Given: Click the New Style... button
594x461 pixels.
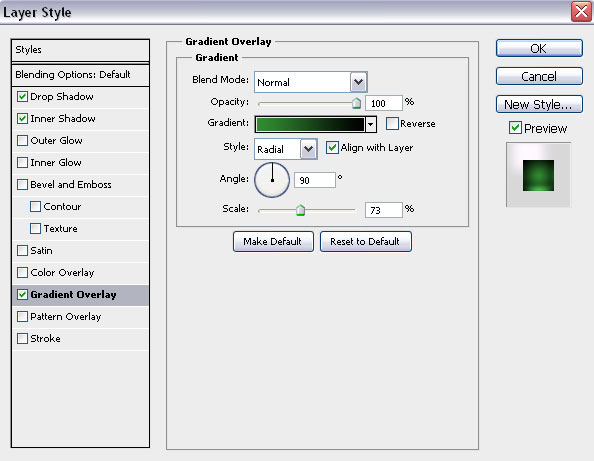Looking at the screenshot, I should pyautogui.click(x=539, y=104).
